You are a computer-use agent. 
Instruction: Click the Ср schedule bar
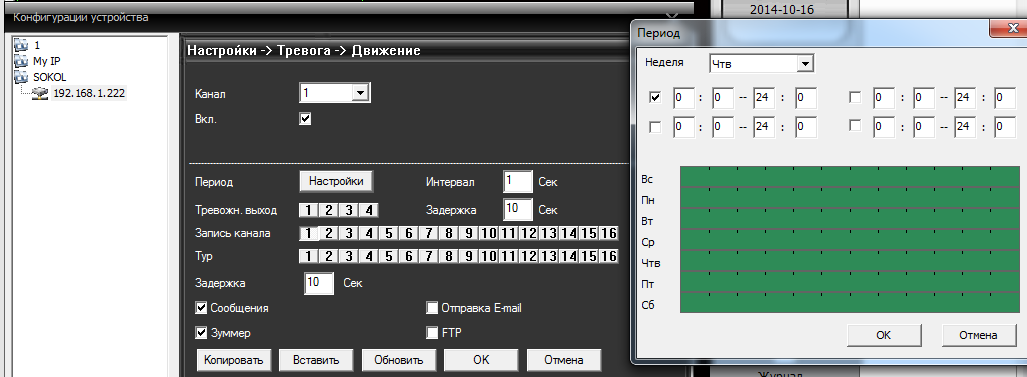[849, 240]
